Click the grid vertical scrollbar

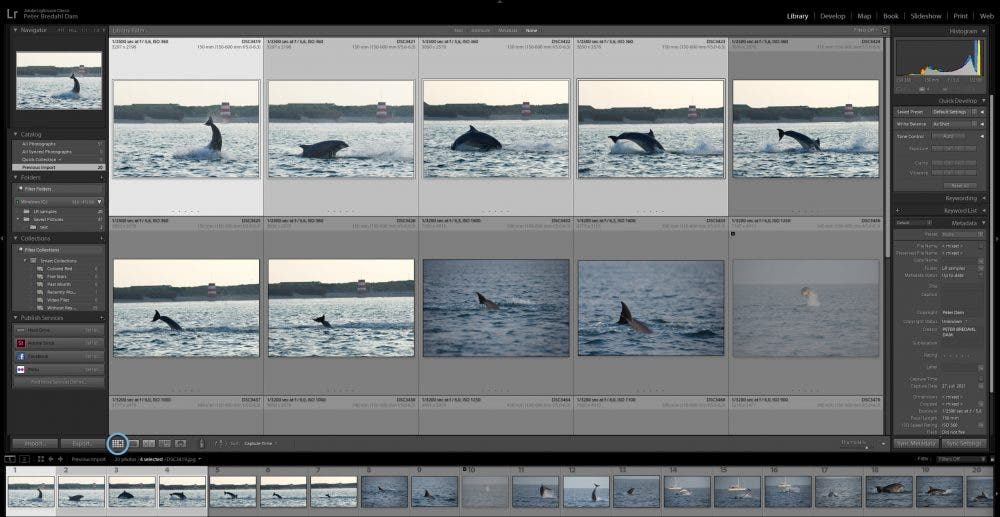(886, 147)
